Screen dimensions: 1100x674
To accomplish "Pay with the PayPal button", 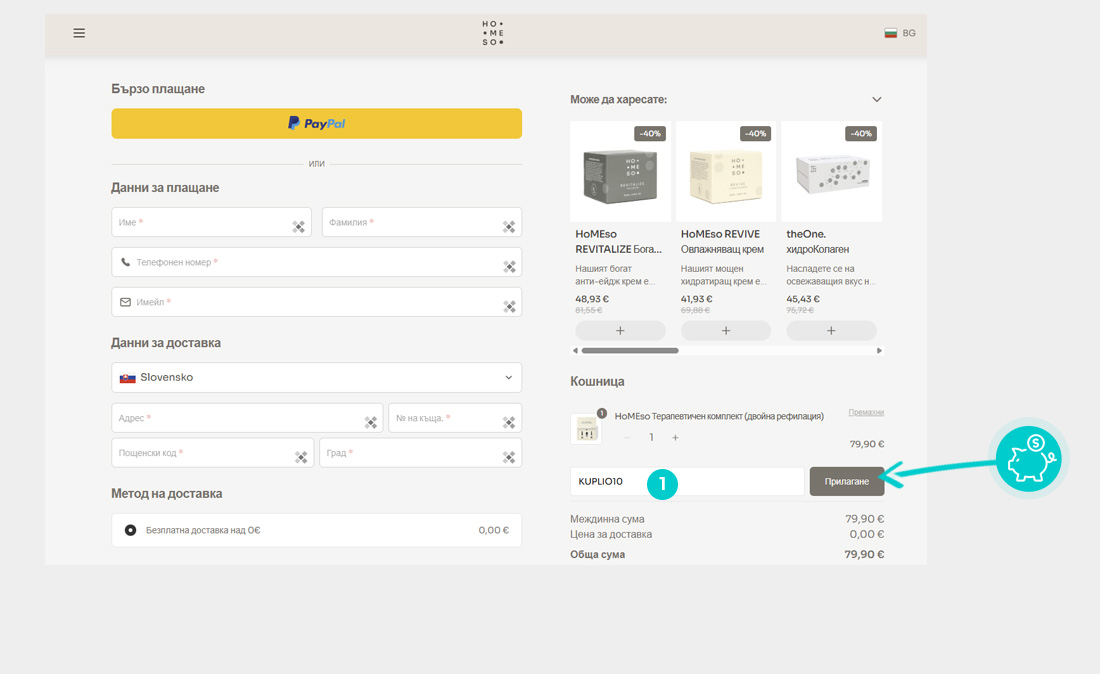I will coord(316,123).
